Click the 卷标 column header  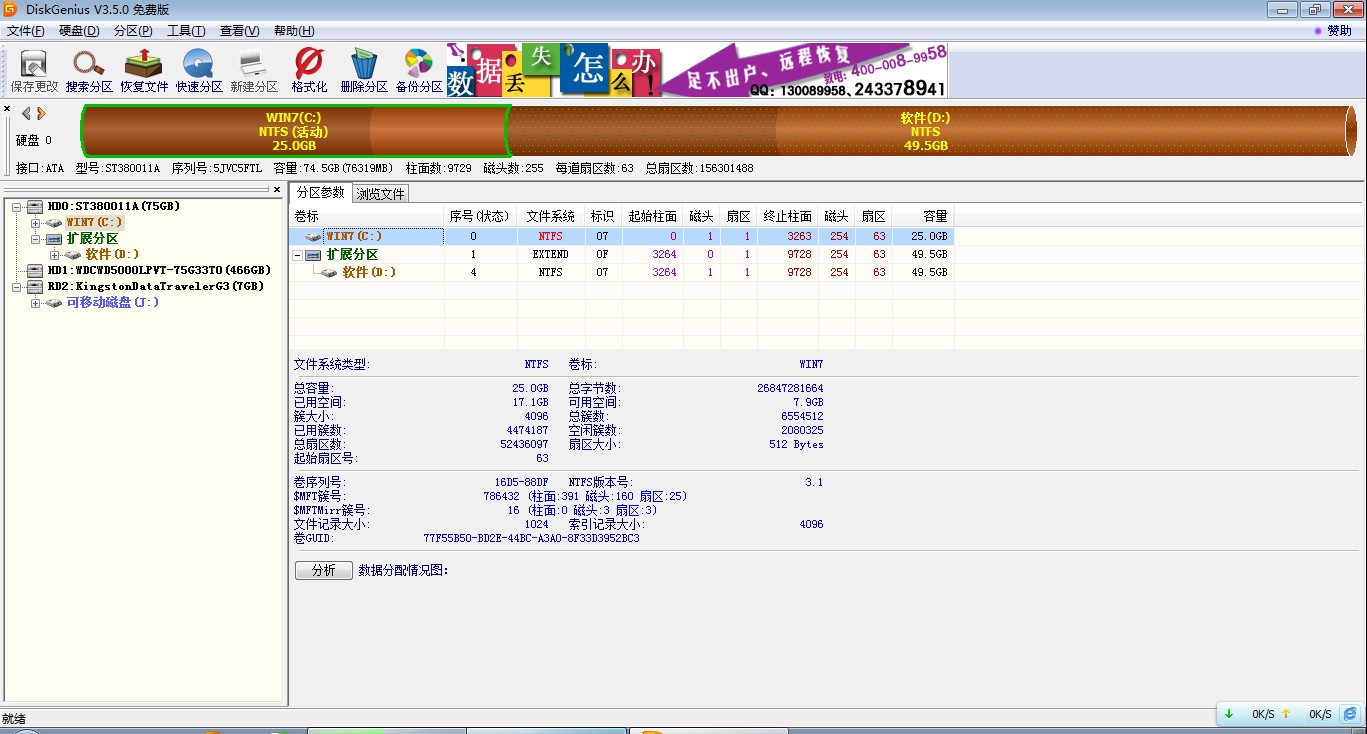[367, 216]
